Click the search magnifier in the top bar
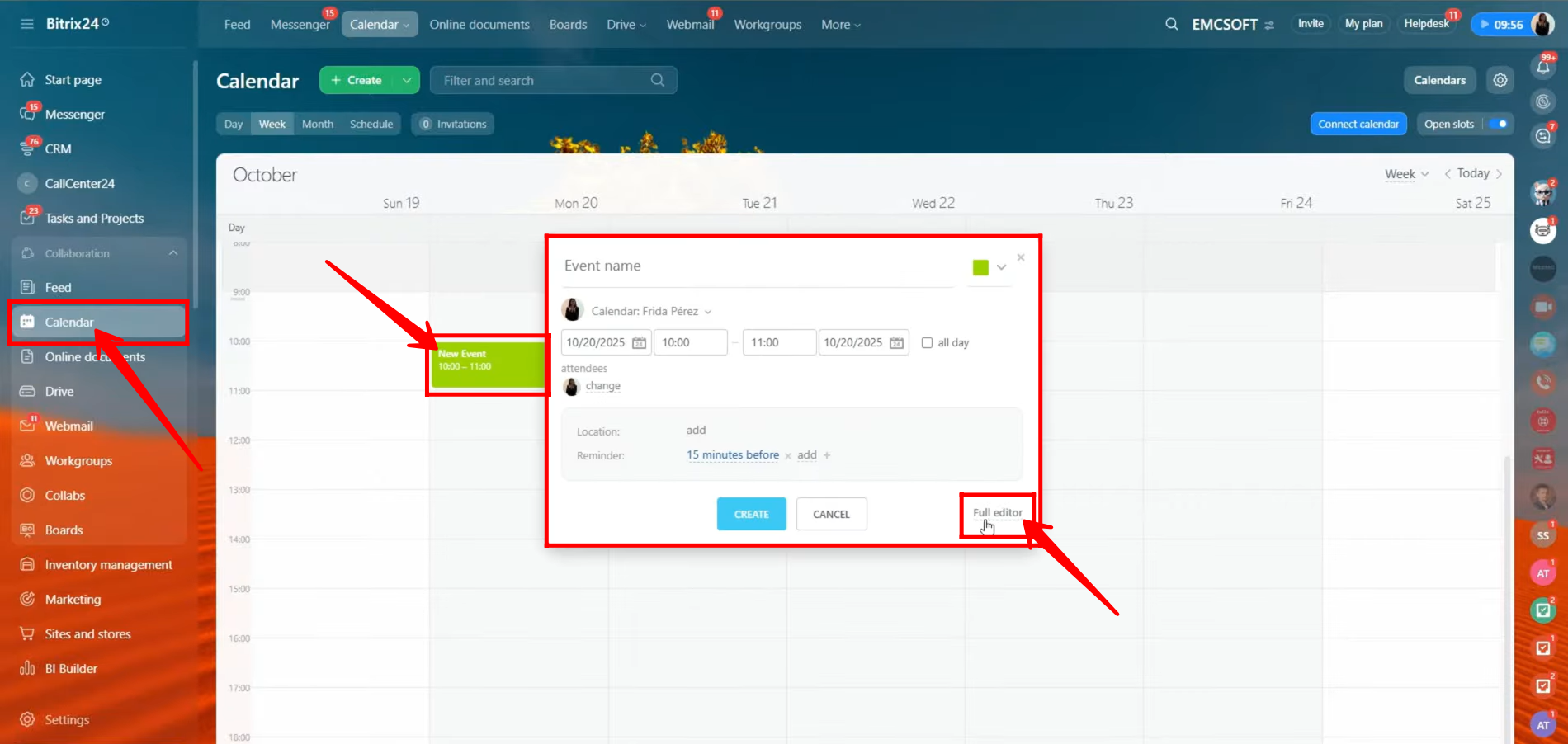The height and width of the screenshot is (744, 1568). point(1171,25)
